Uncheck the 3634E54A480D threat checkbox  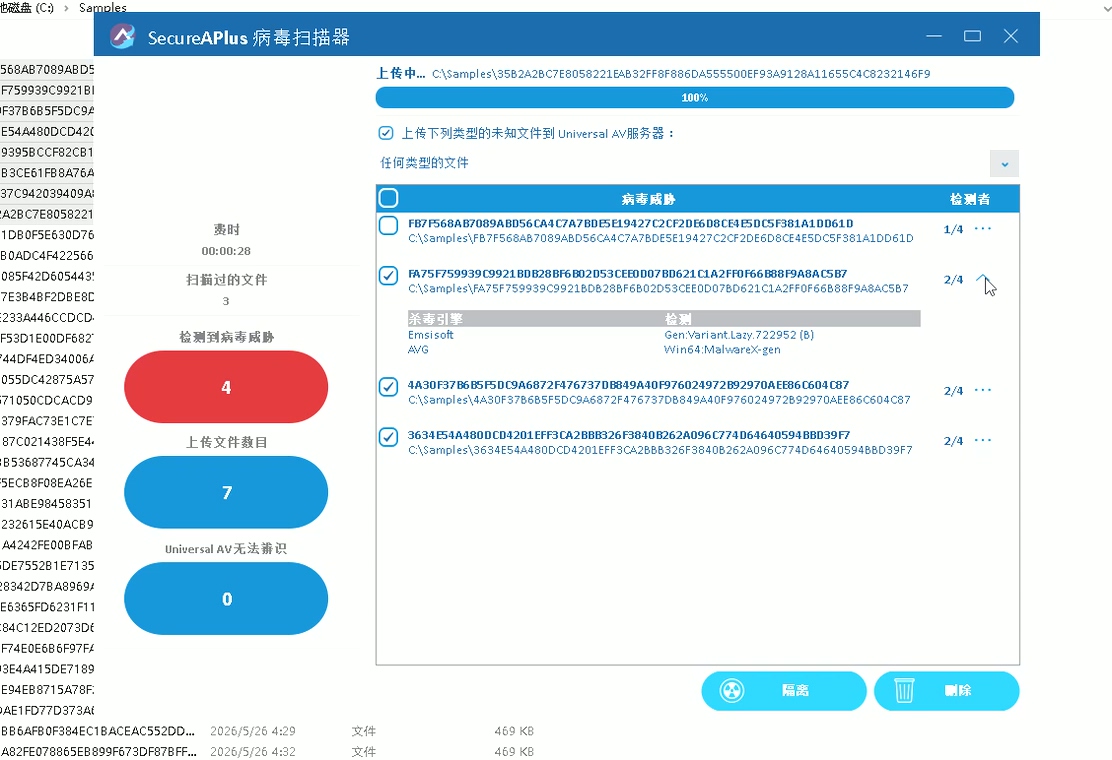click(389, 437)
